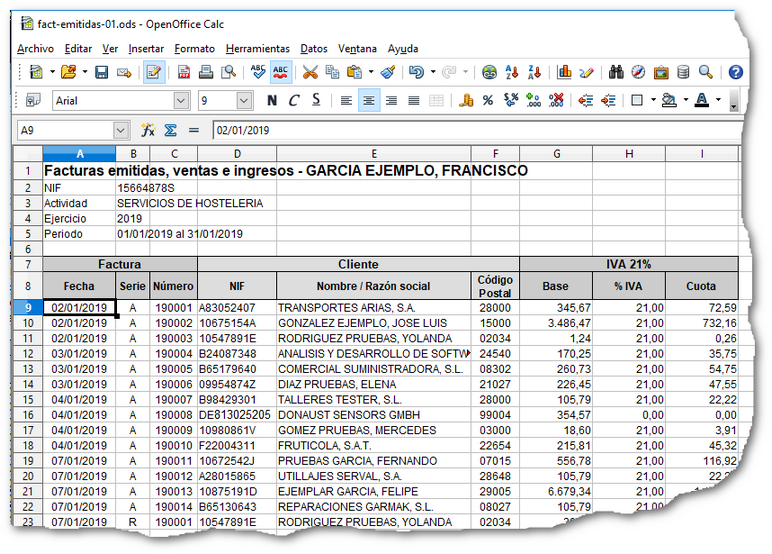Open the Formato menu
The width and height of the screenshot is (772, 554).
click(x=194, y=48)
